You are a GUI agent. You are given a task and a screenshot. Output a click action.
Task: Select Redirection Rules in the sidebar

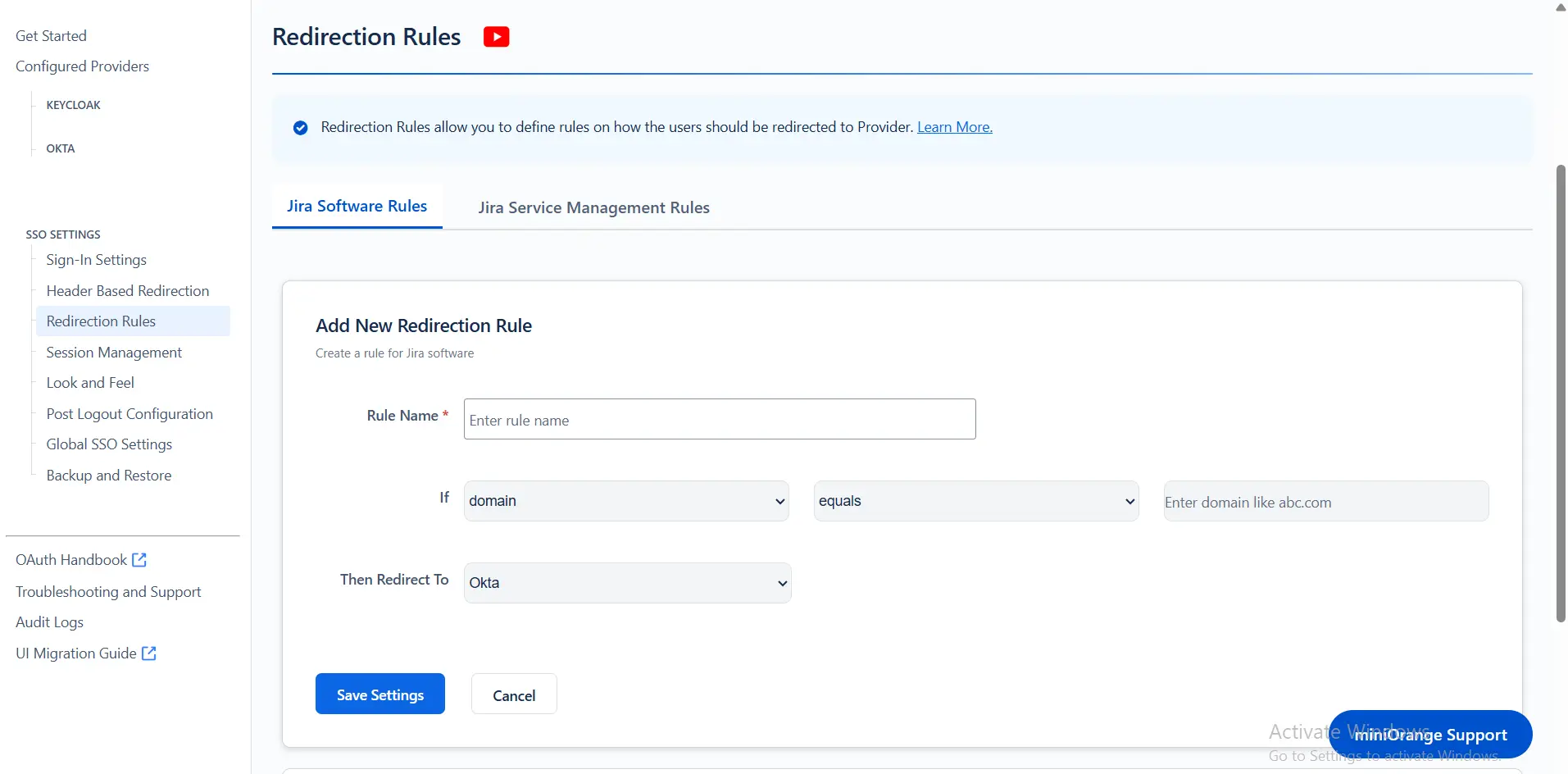click(133, 321)
